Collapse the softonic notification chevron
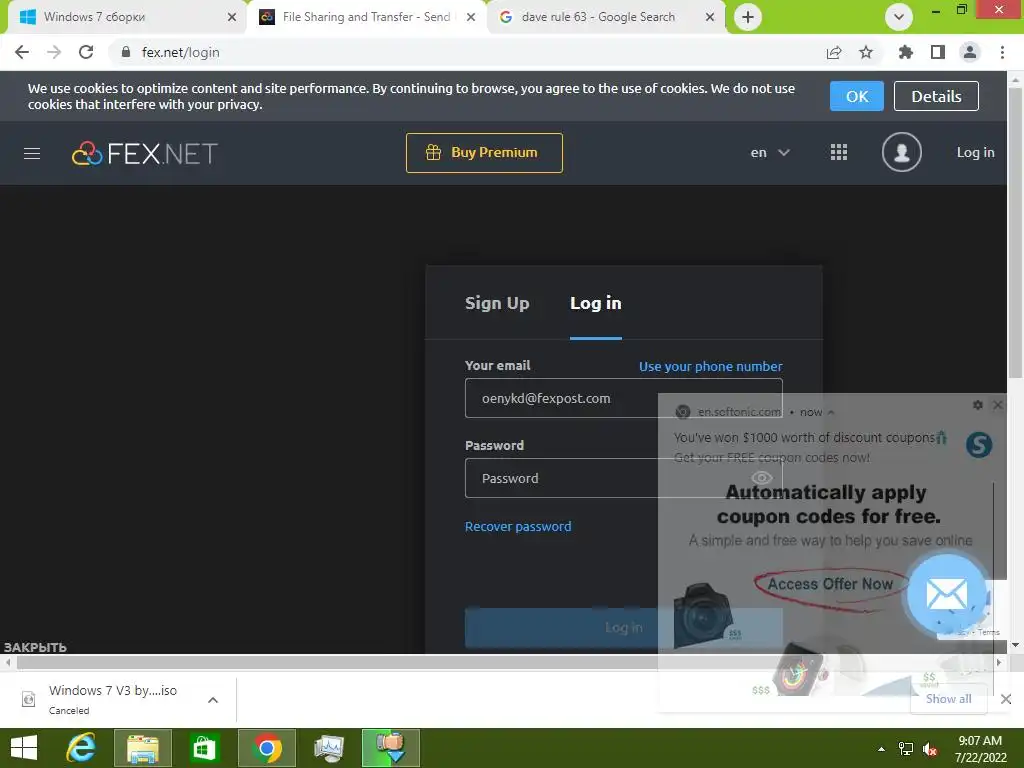This screenshot has width=1024, height=768. click(x=831, y=412)
